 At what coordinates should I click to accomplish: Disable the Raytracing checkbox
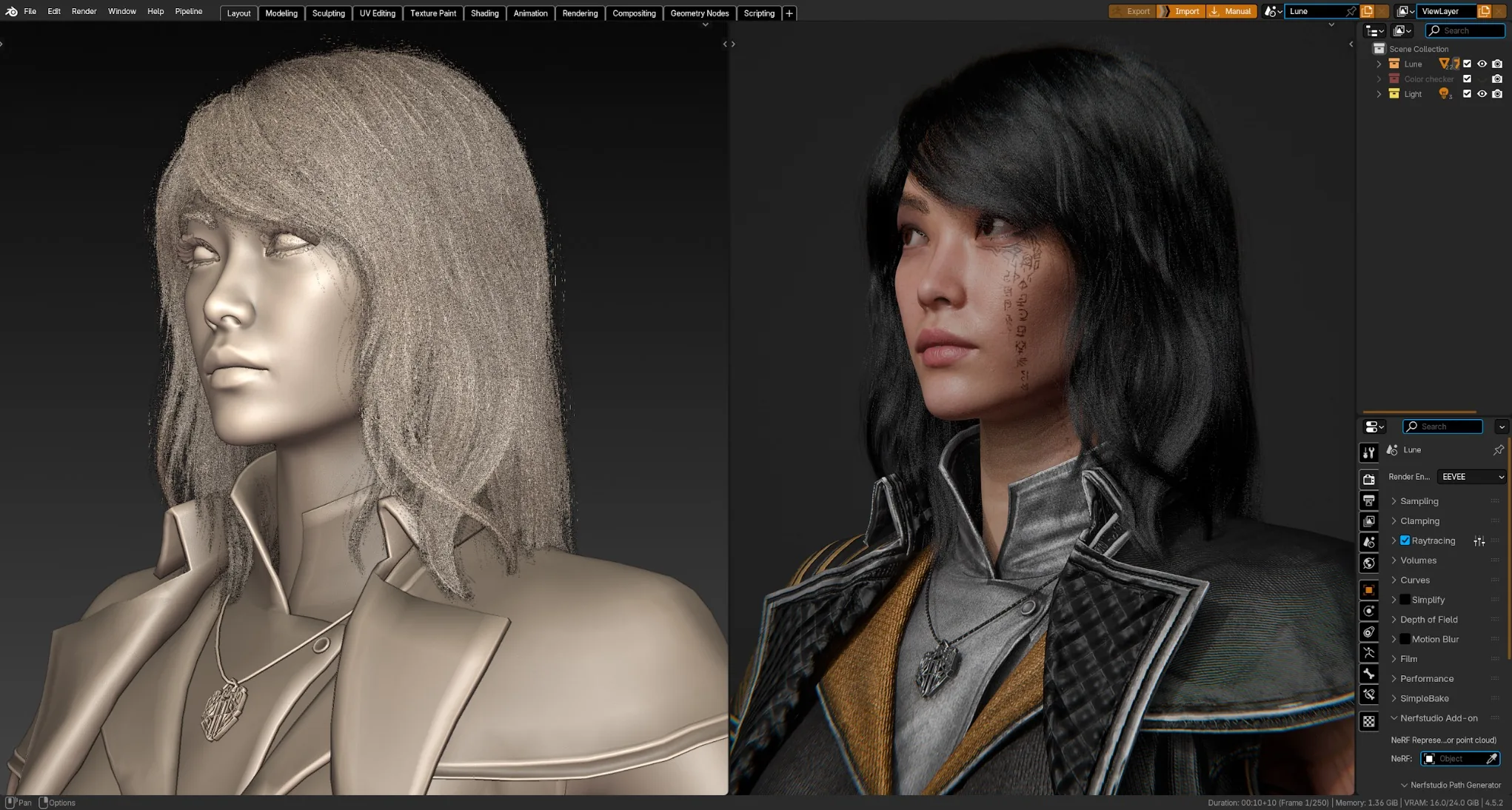pyautogui.click(x=1405, y=540)
